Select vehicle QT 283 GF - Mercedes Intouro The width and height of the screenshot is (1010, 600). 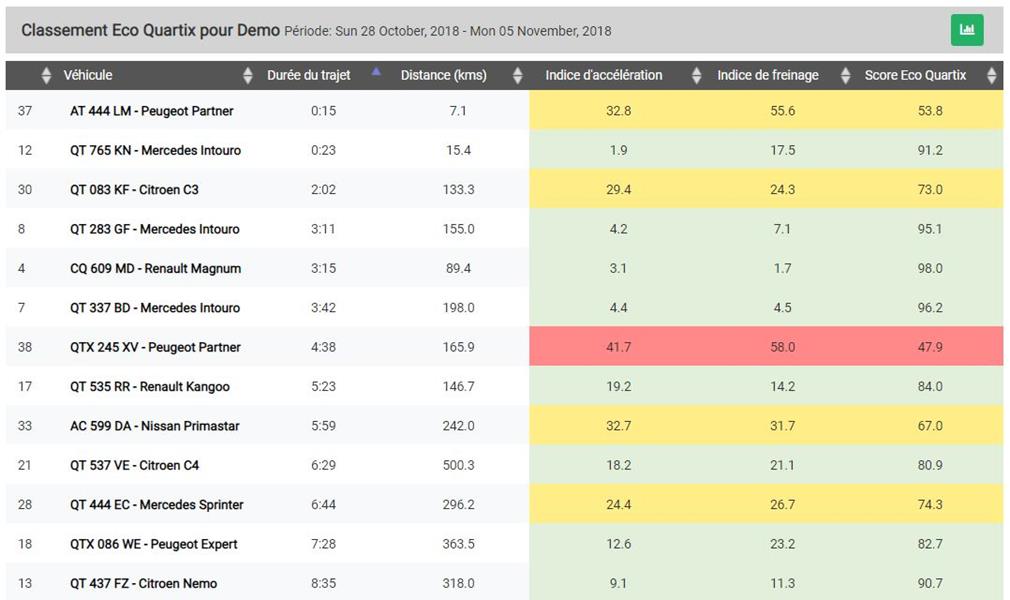click(155, 229)
